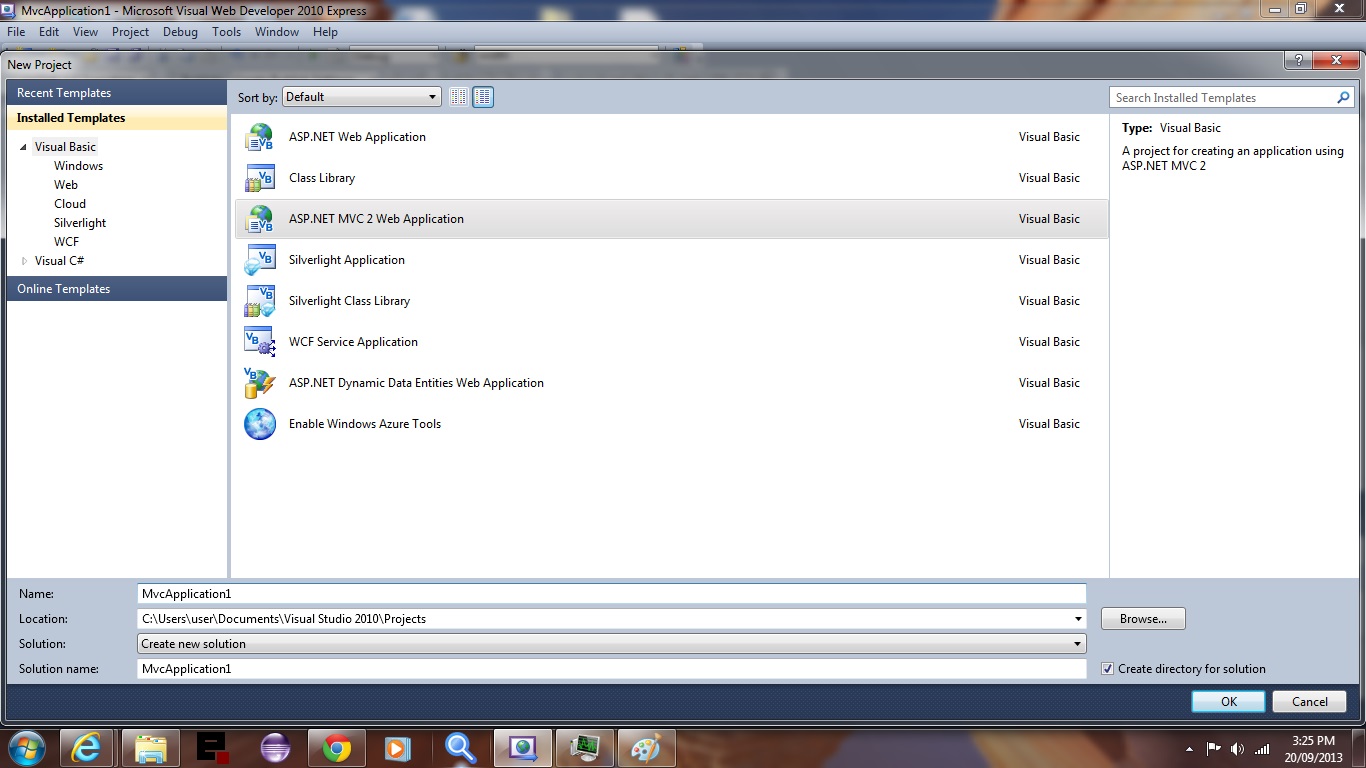The width and height of the screenshot is (1366, 768).
Task: Click the search magnifier in Search Installed Templates
Action: point(1343,98)
